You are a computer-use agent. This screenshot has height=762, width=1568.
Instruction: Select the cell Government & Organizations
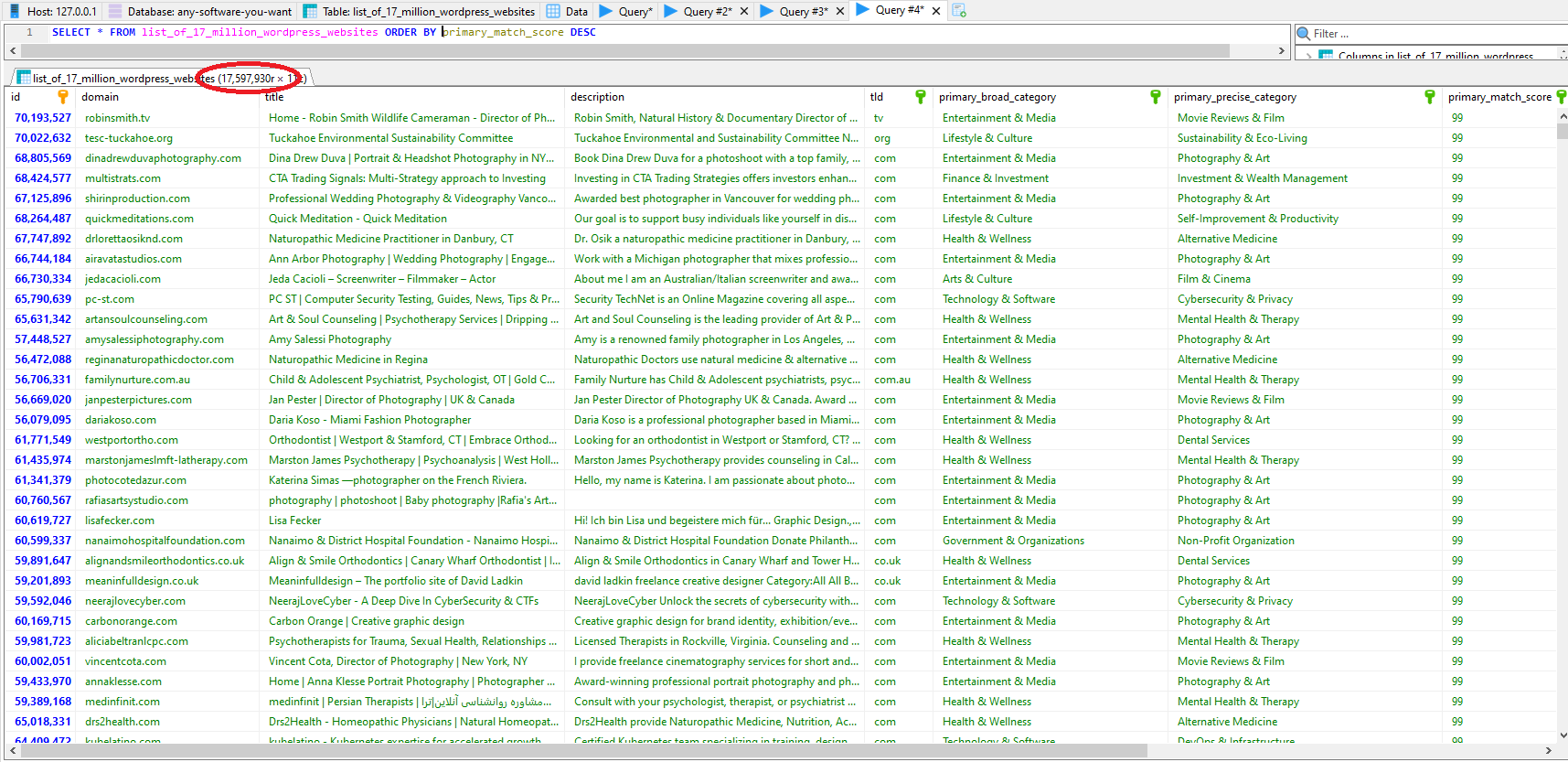(1013, 541)
